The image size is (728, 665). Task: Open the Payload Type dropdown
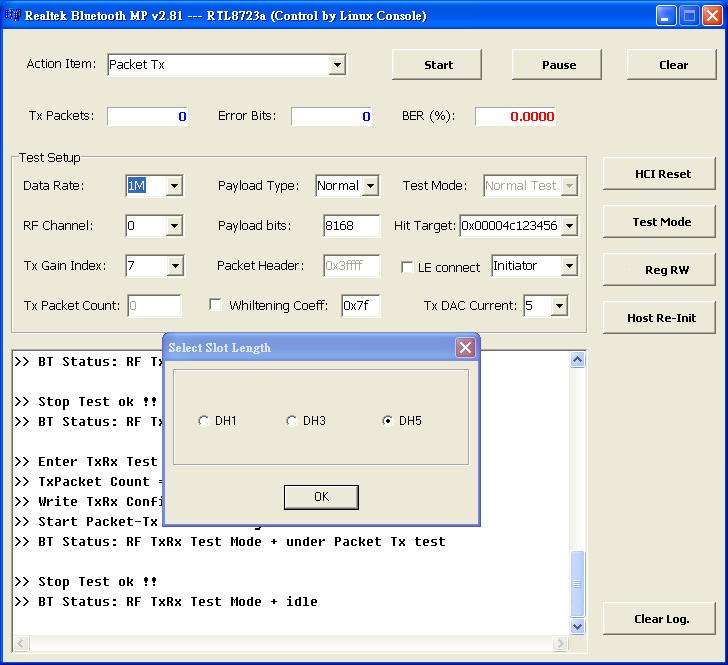point(370,186)
